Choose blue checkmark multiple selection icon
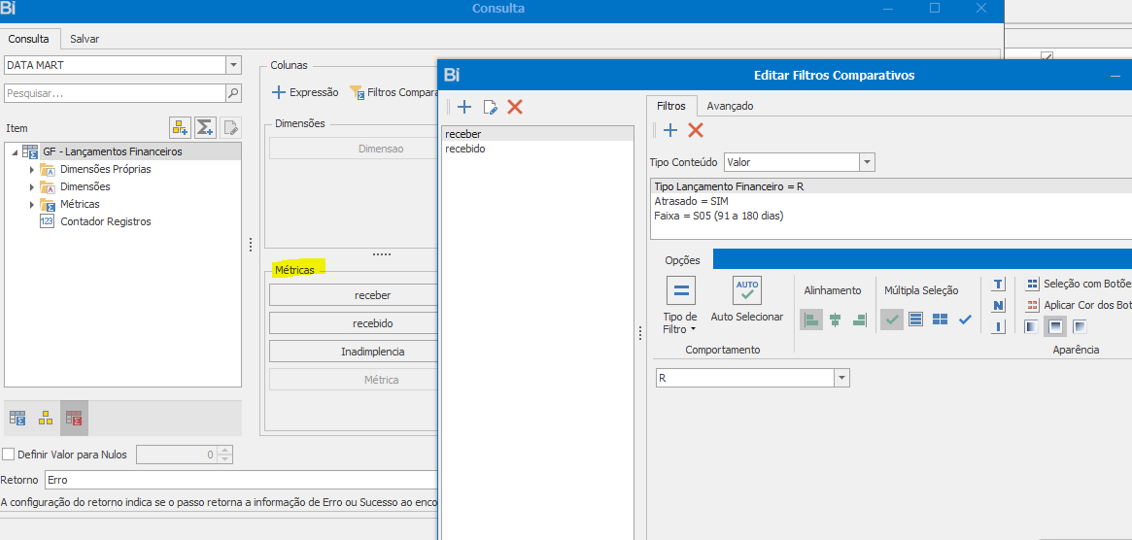This screenshot has height=540, width=1132. [965, 320]
